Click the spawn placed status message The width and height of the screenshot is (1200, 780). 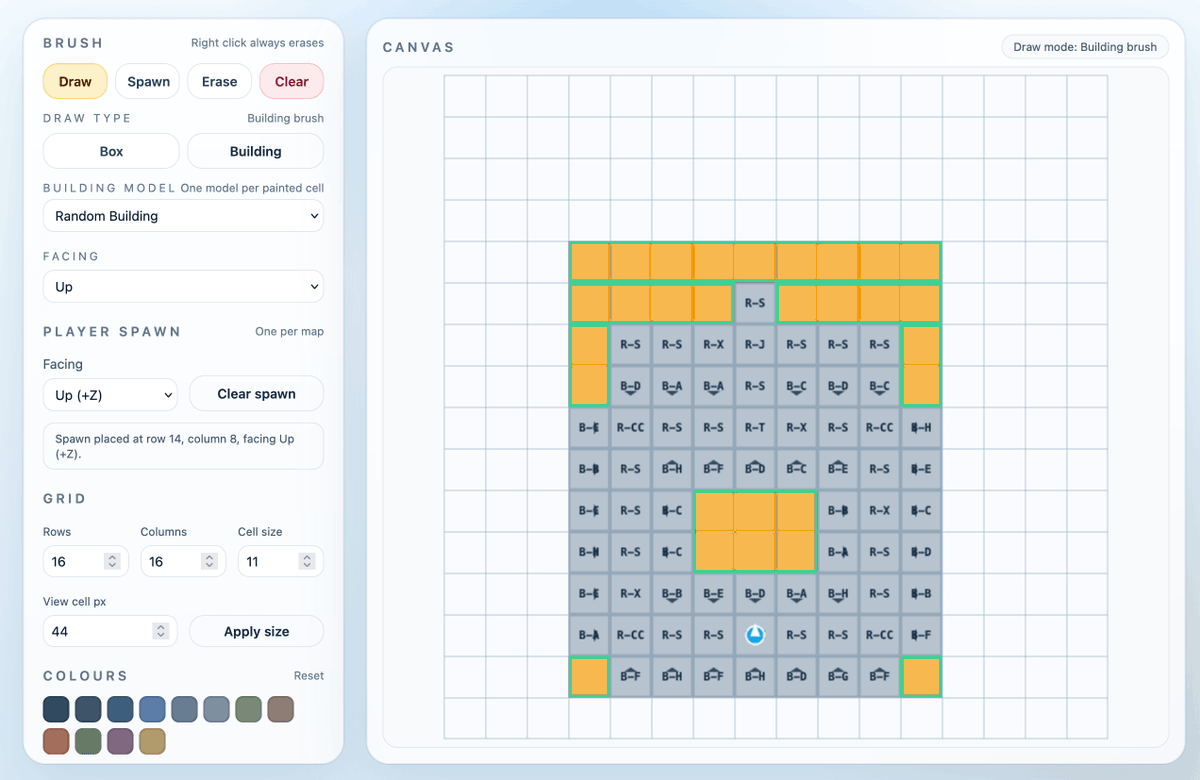pyautogui.click(x=183, y=446)
